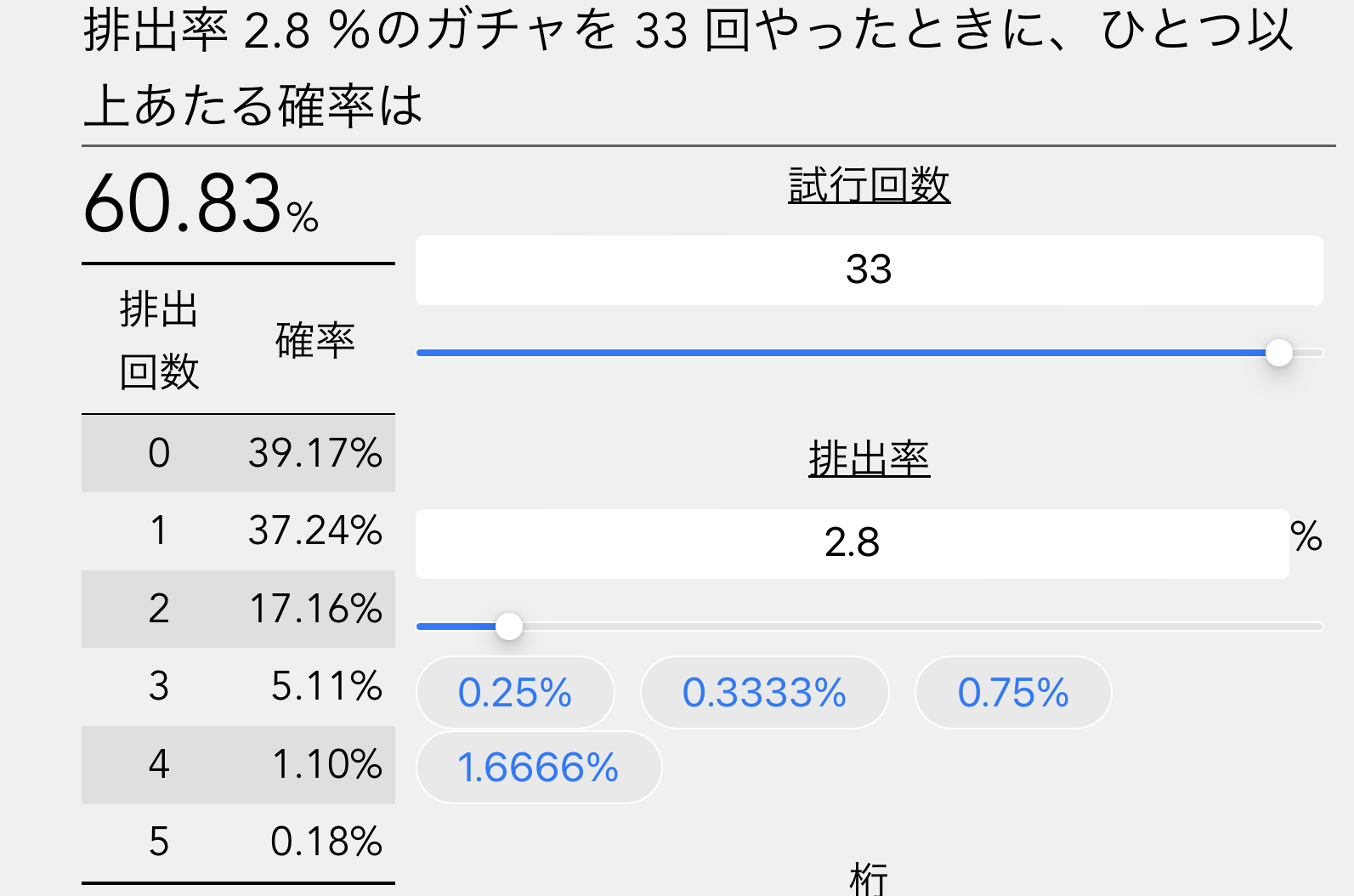Click the 桁 label at bottom
1354x896 pixels.
(x=869, y=879)
